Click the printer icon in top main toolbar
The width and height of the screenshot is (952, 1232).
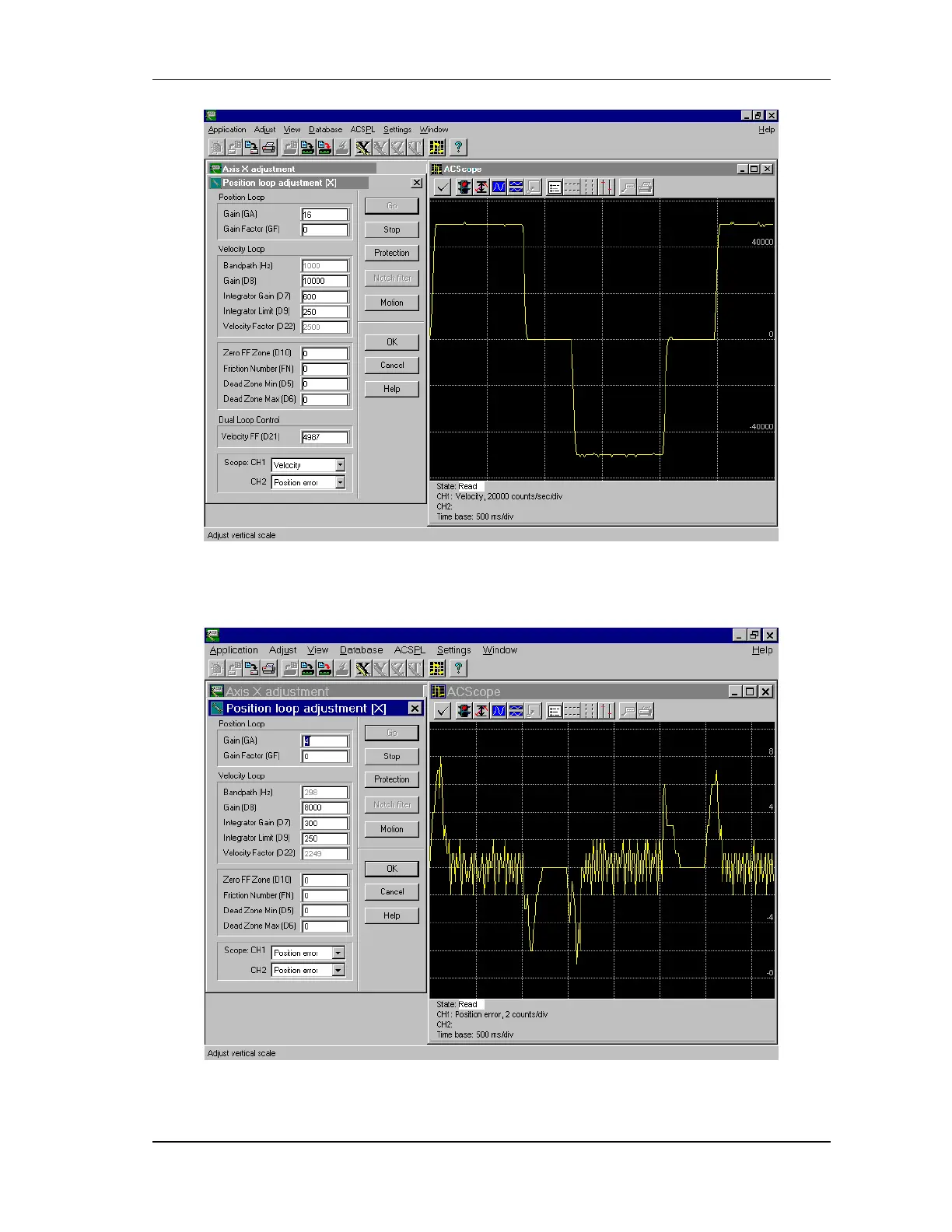pyautogui.click(x=269, y=147)
